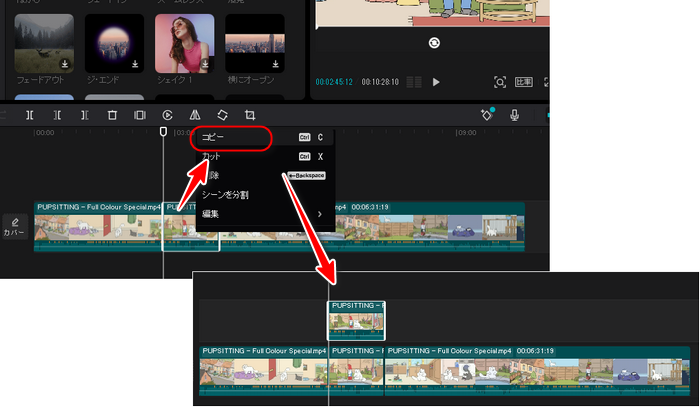Click the freeze frame toolbar icon
The height and width of the screenshot is (407, 700).
(x=140, y=116)
